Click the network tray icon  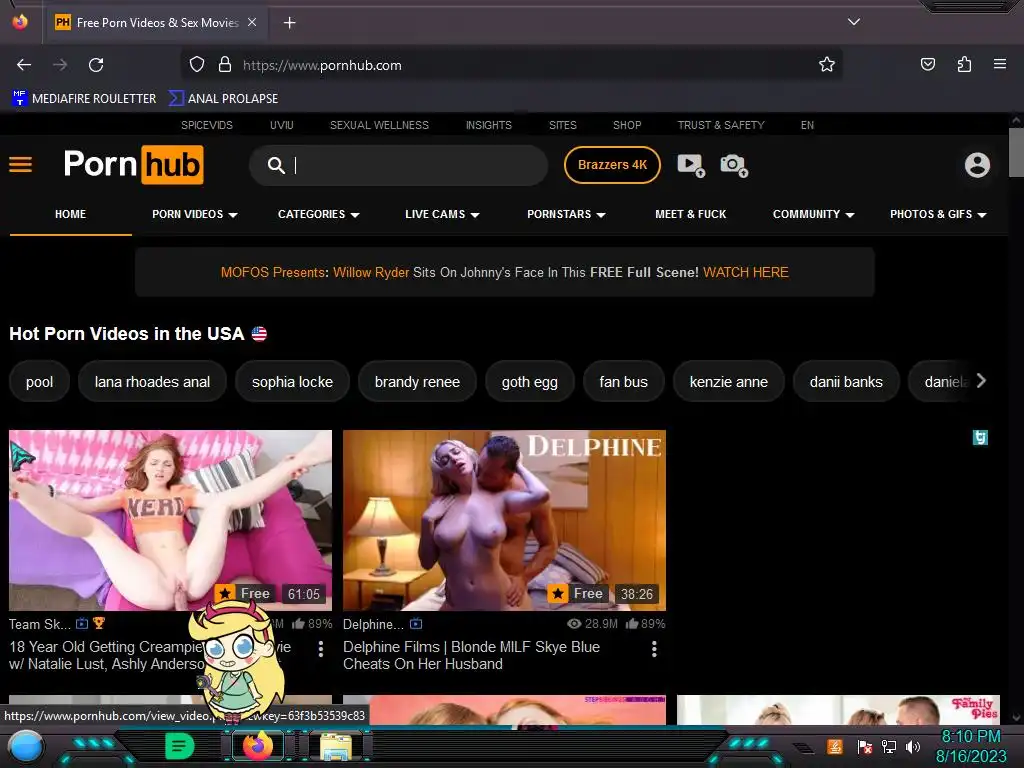[x=889, y=746]
